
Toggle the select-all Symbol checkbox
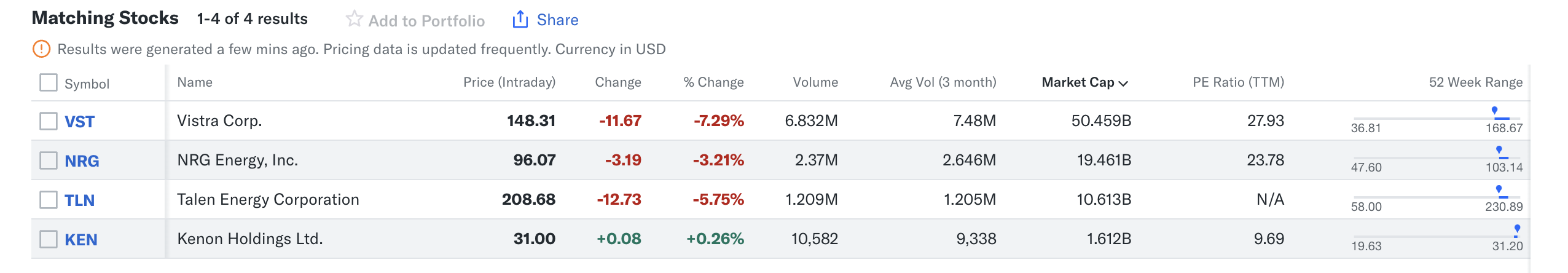(x=49, y=82)
